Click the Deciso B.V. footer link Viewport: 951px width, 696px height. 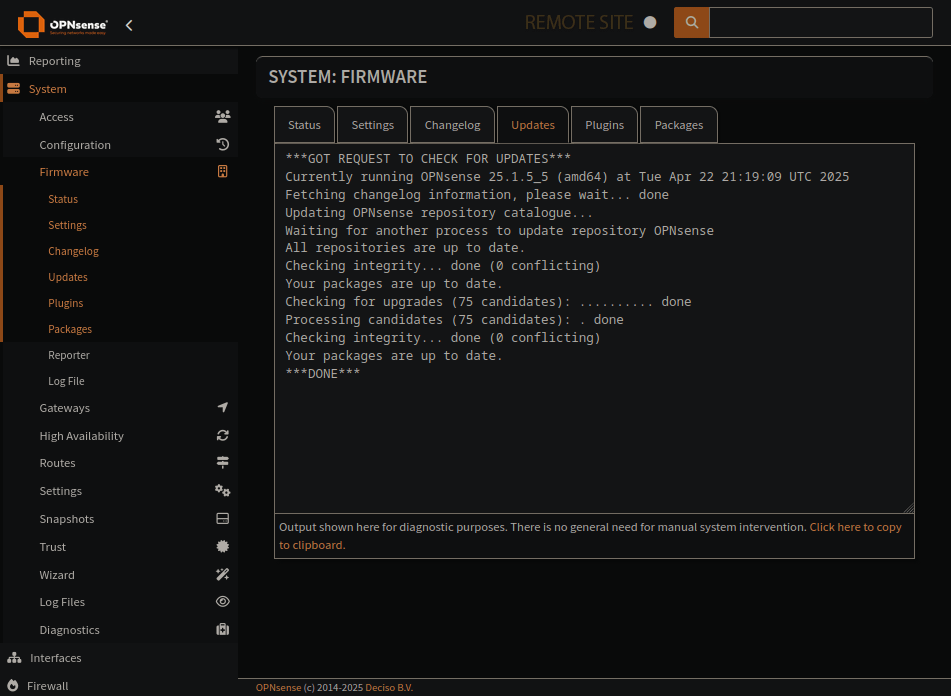click(389, 688)
